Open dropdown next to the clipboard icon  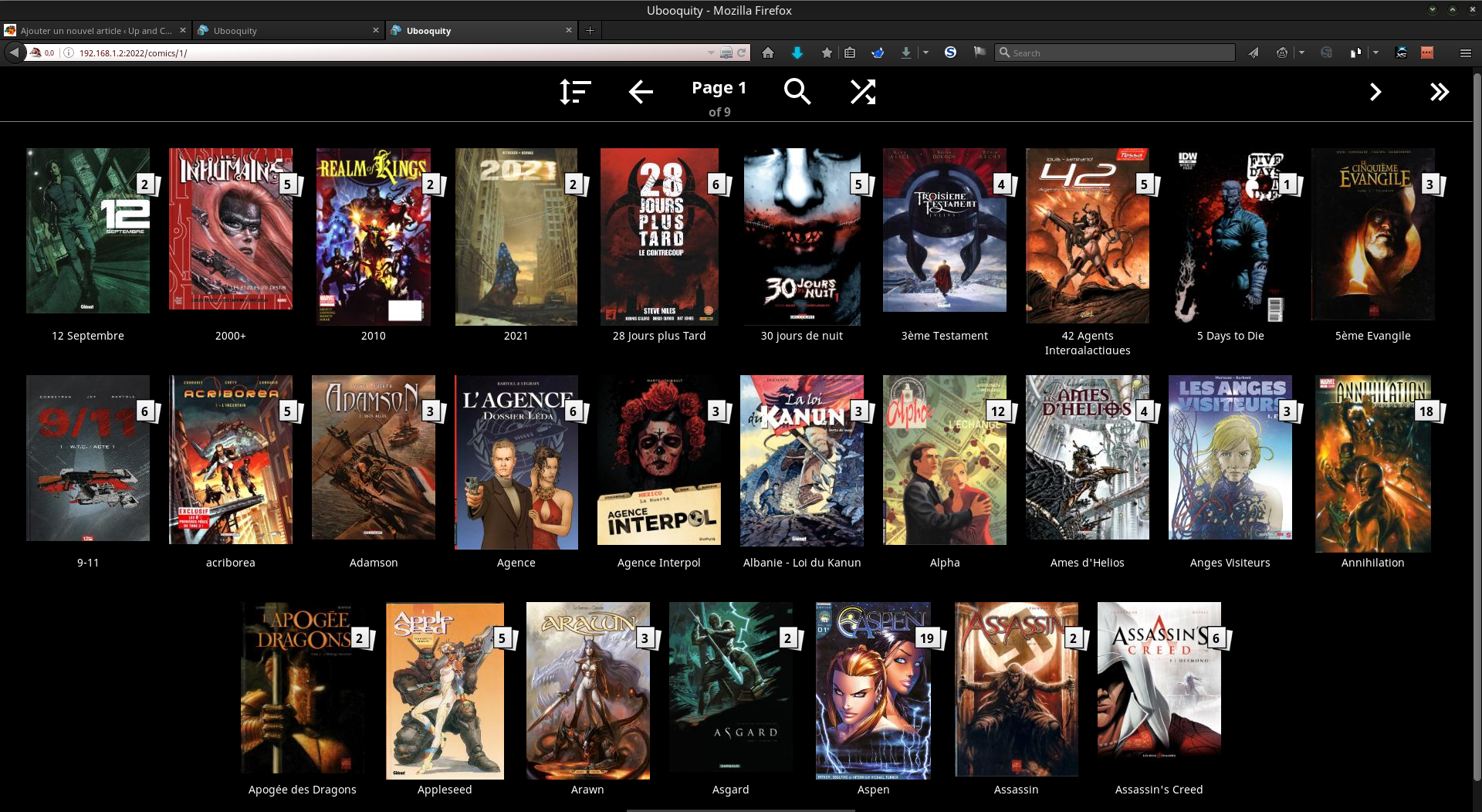tap(1375, 52)
